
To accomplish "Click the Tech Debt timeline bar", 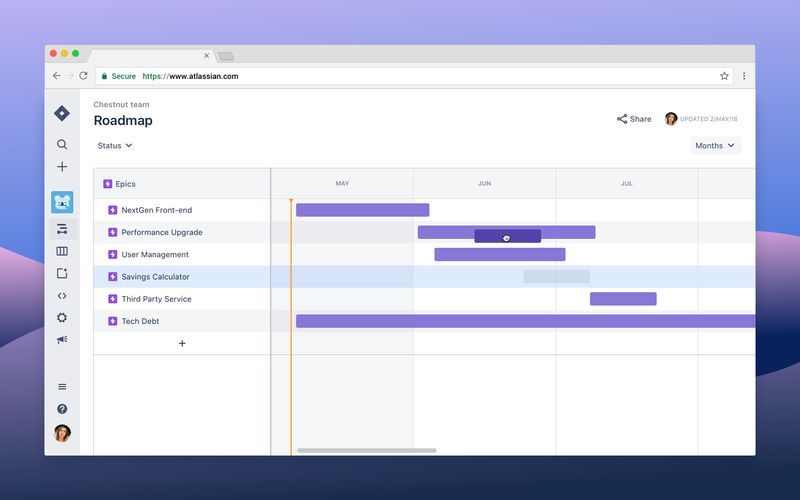I will pos(526,321).
